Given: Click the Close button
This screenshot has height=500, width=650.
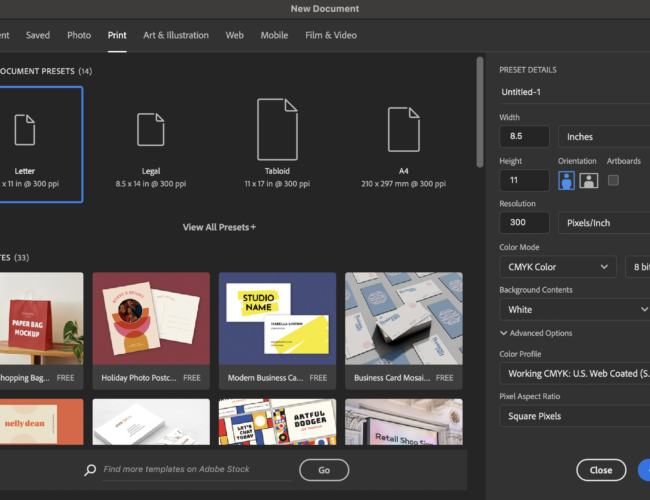Looking at the screenshot, I should [601, 469].
